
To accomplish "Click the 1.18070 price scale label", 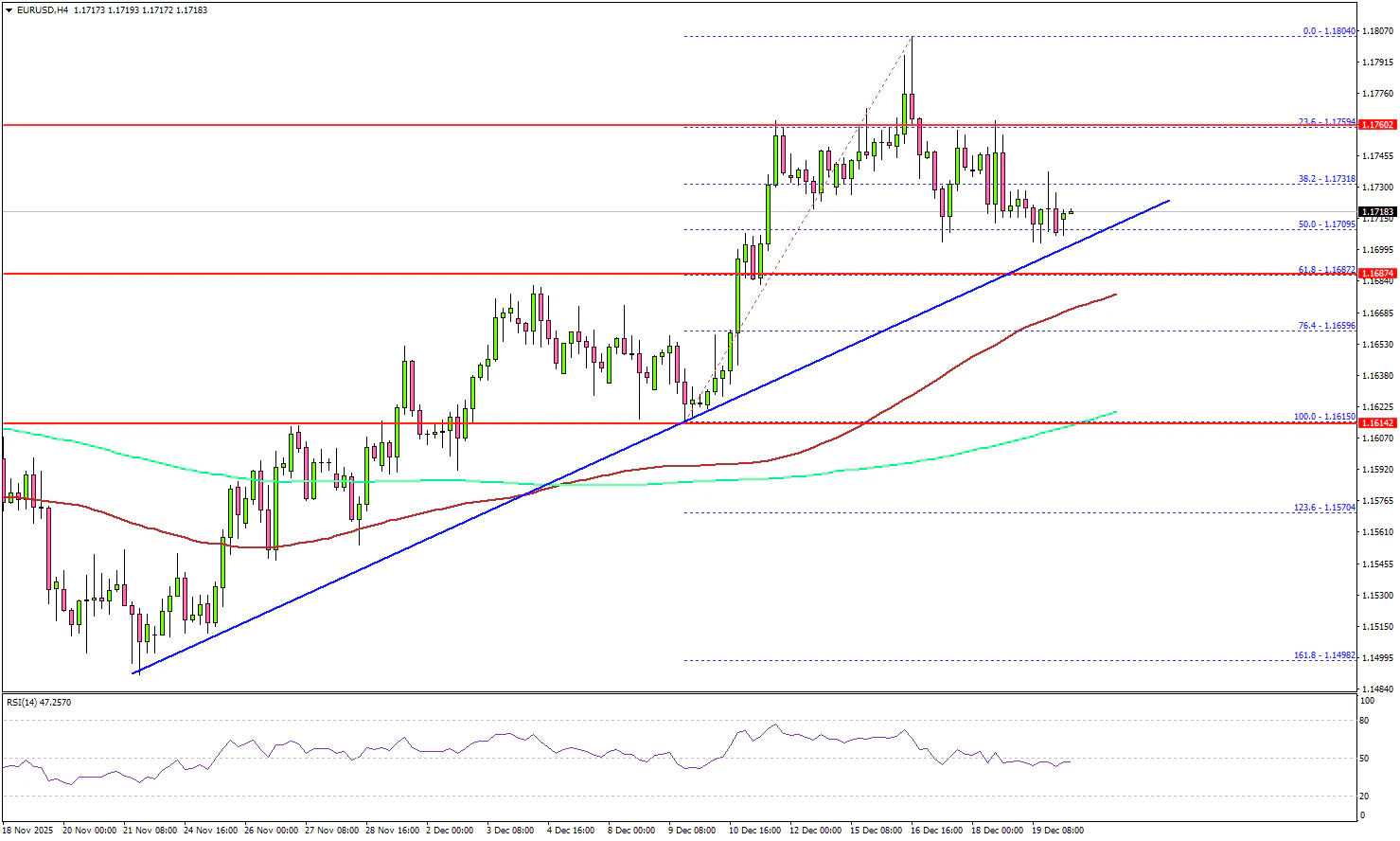I will point(1378,31).
